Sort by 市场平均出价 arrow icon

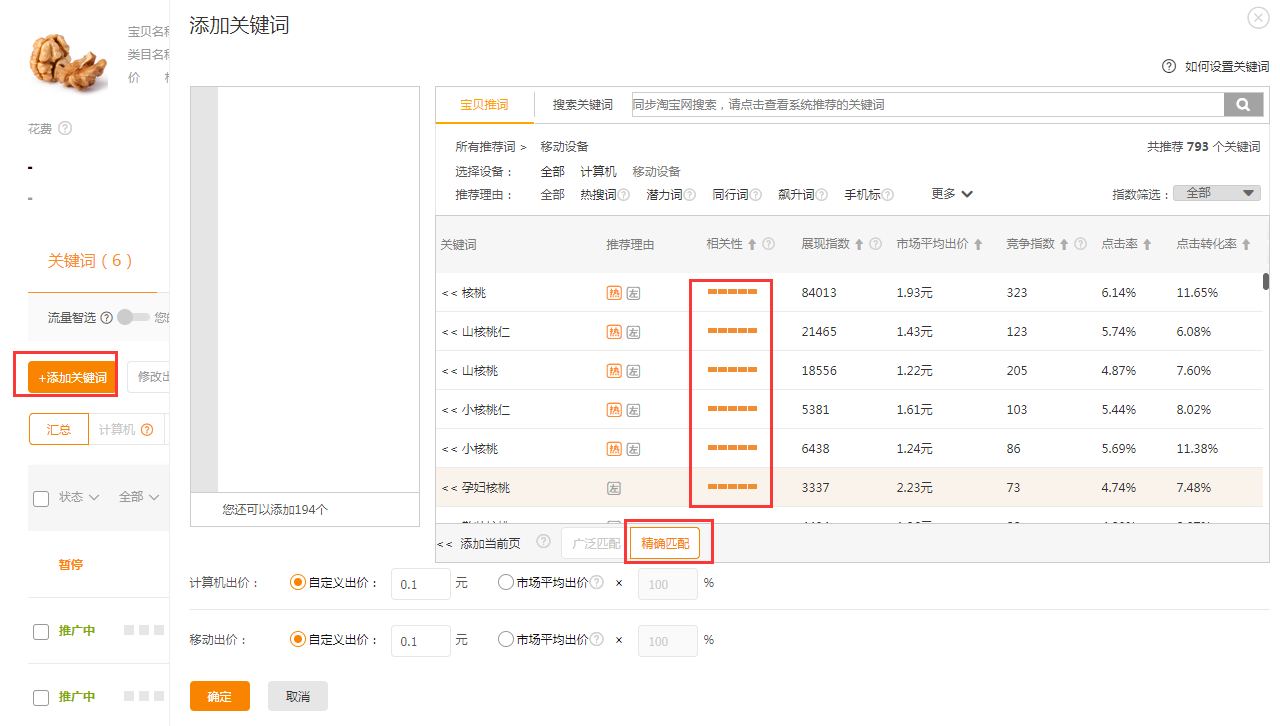click(x=978, y=244)
